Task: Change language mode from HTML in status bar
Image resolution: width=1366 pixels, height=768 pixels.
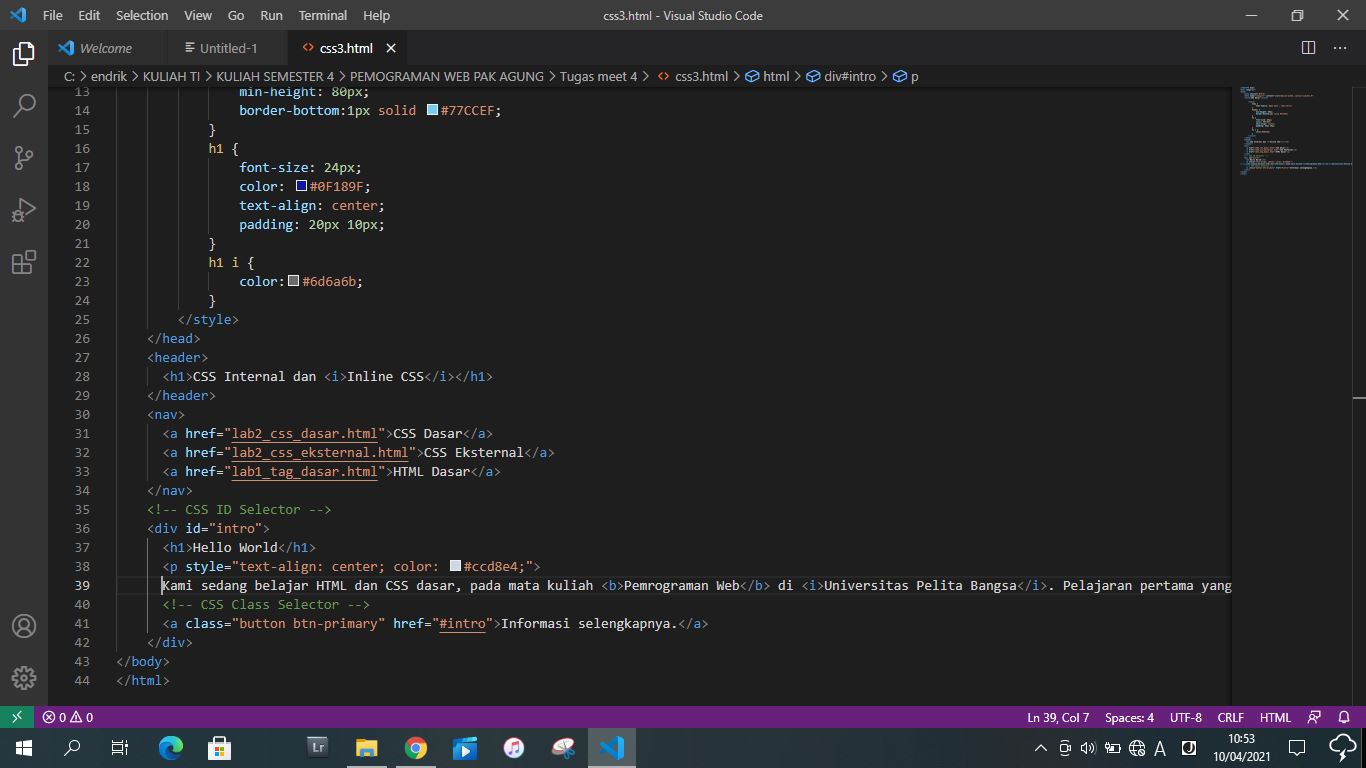Action: [1275, 717]
